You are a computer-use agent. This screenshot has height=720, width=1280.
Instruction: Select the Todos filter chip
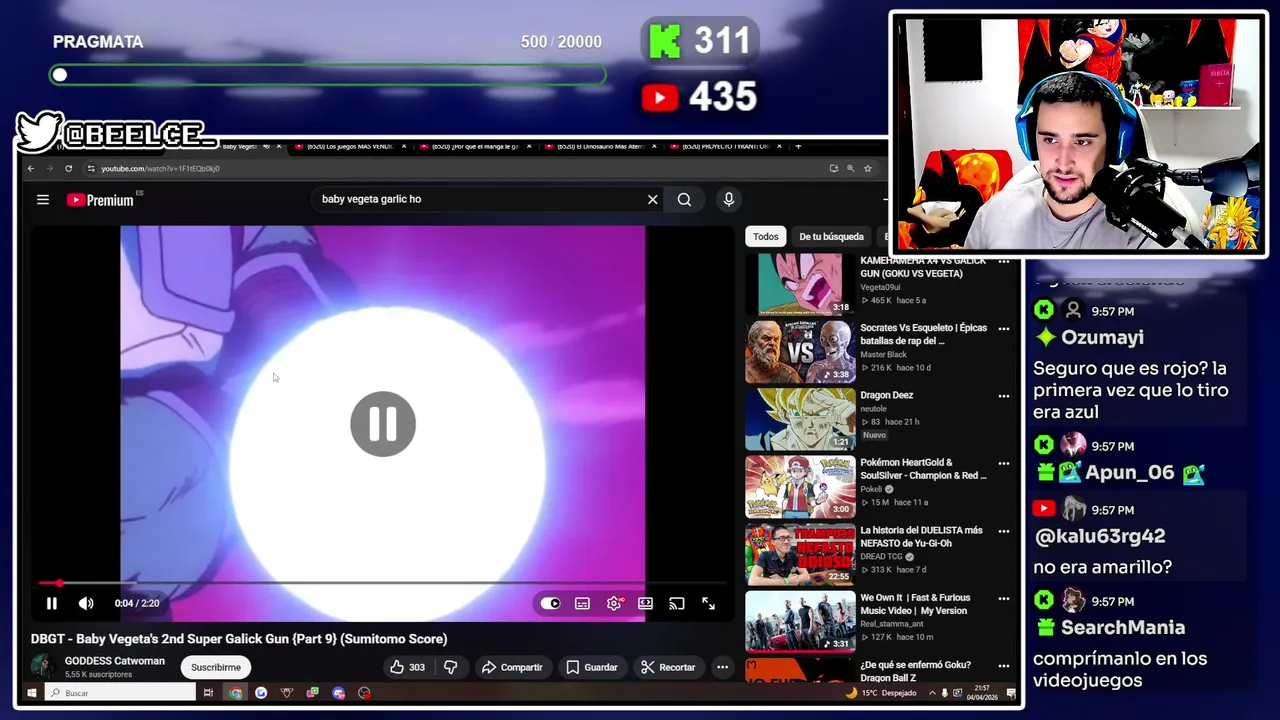(x=766, y=237)
